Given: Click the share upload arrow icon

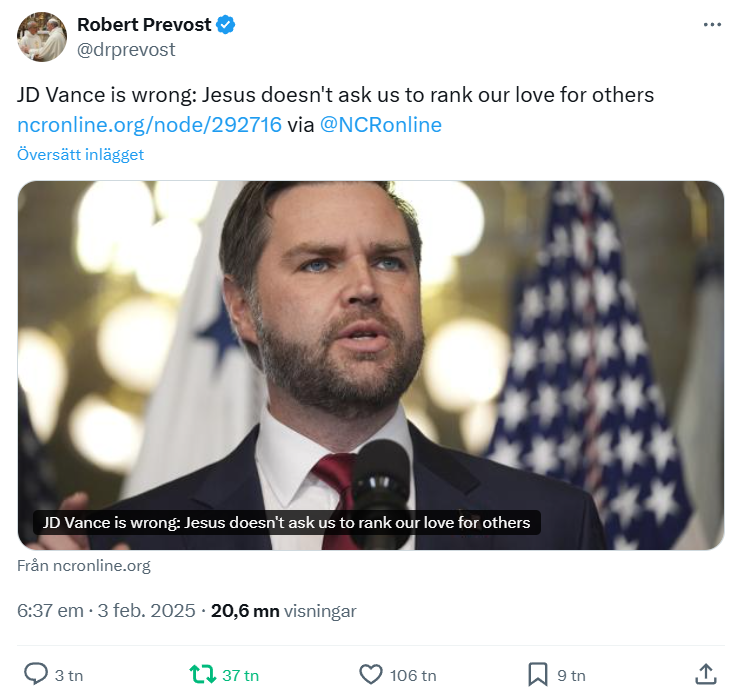Looking at the screenshot, I should (x=705, y=674).
